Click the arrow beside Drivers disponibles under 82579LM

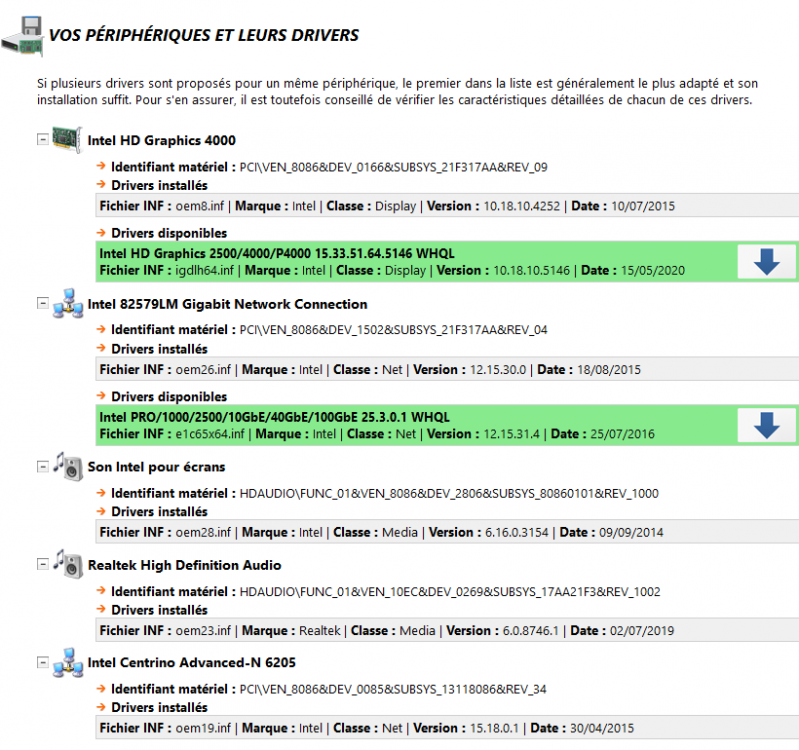pos(101,396)
